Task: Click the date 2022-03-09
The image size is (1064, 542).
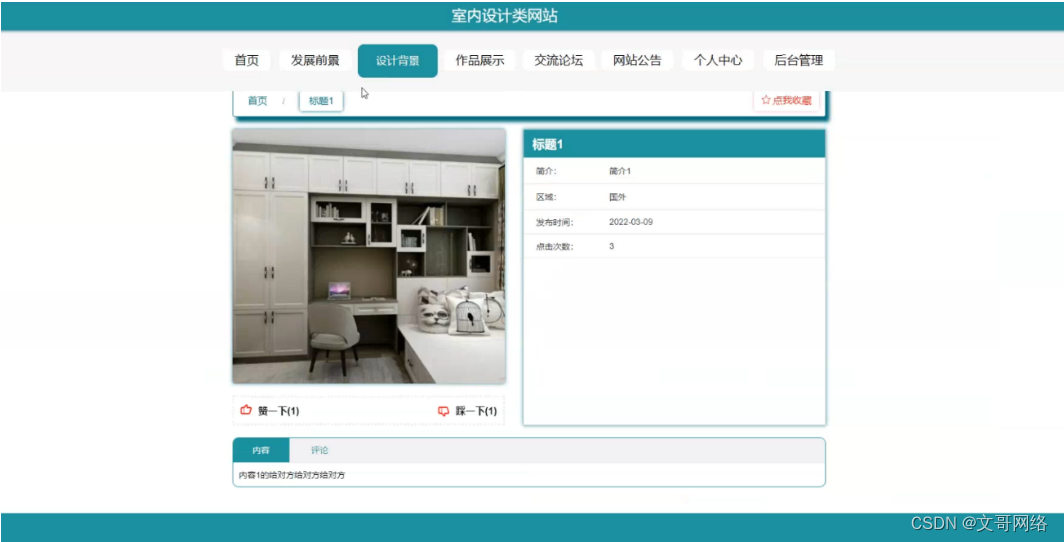Action: [631, 222]
